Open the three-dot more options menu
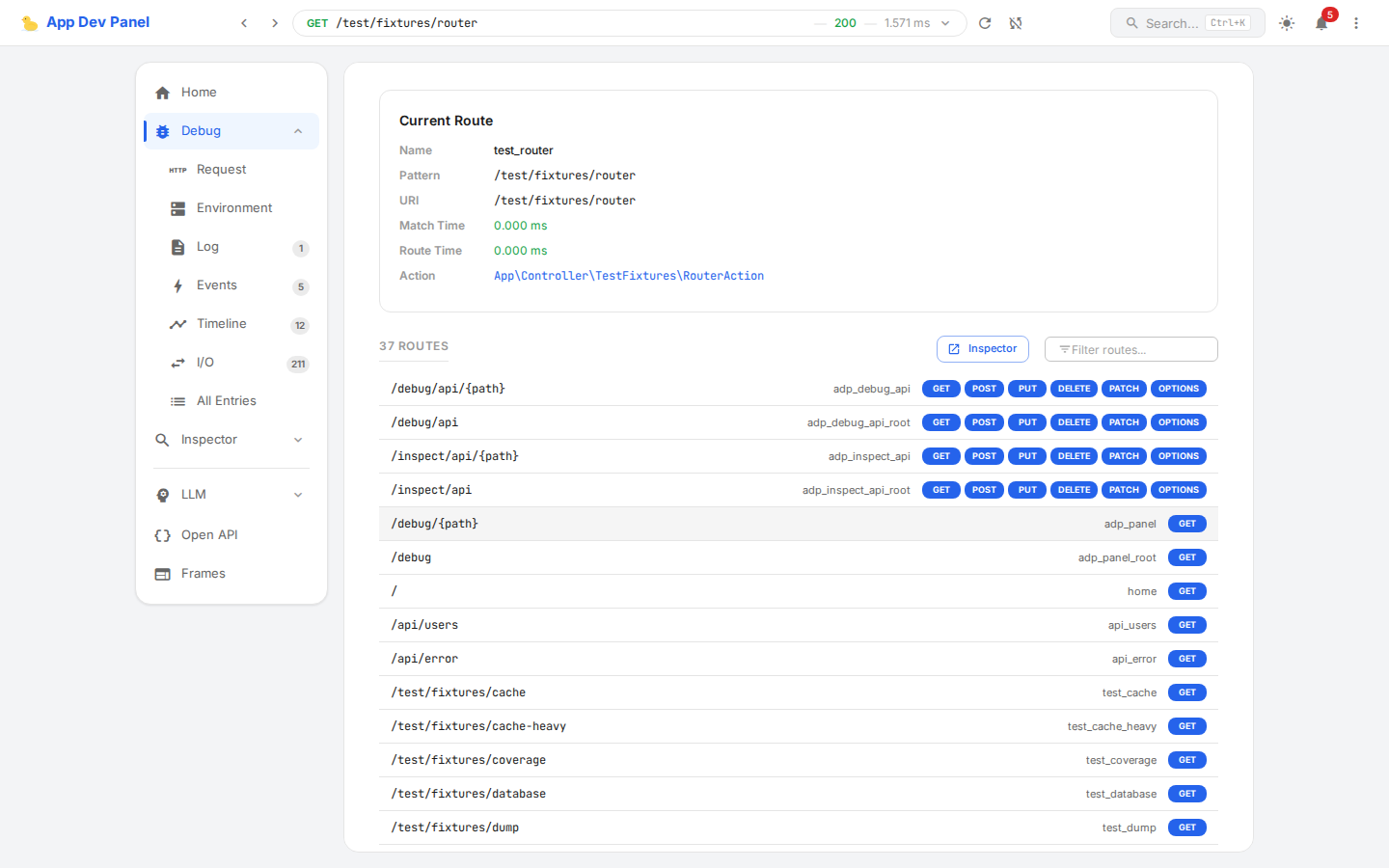 pos(1356,23)
